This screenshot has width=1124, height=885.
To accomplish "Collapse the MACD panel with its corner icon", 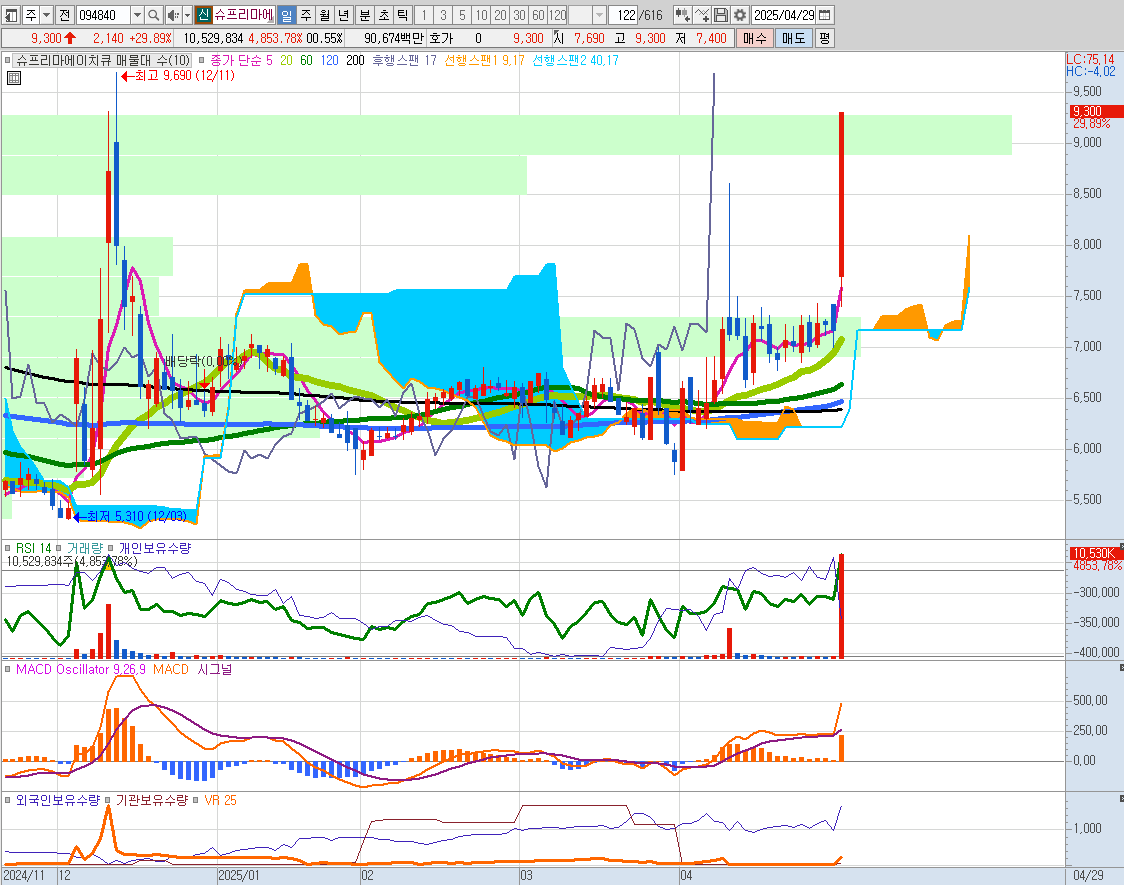I will tap(1120, 668).
